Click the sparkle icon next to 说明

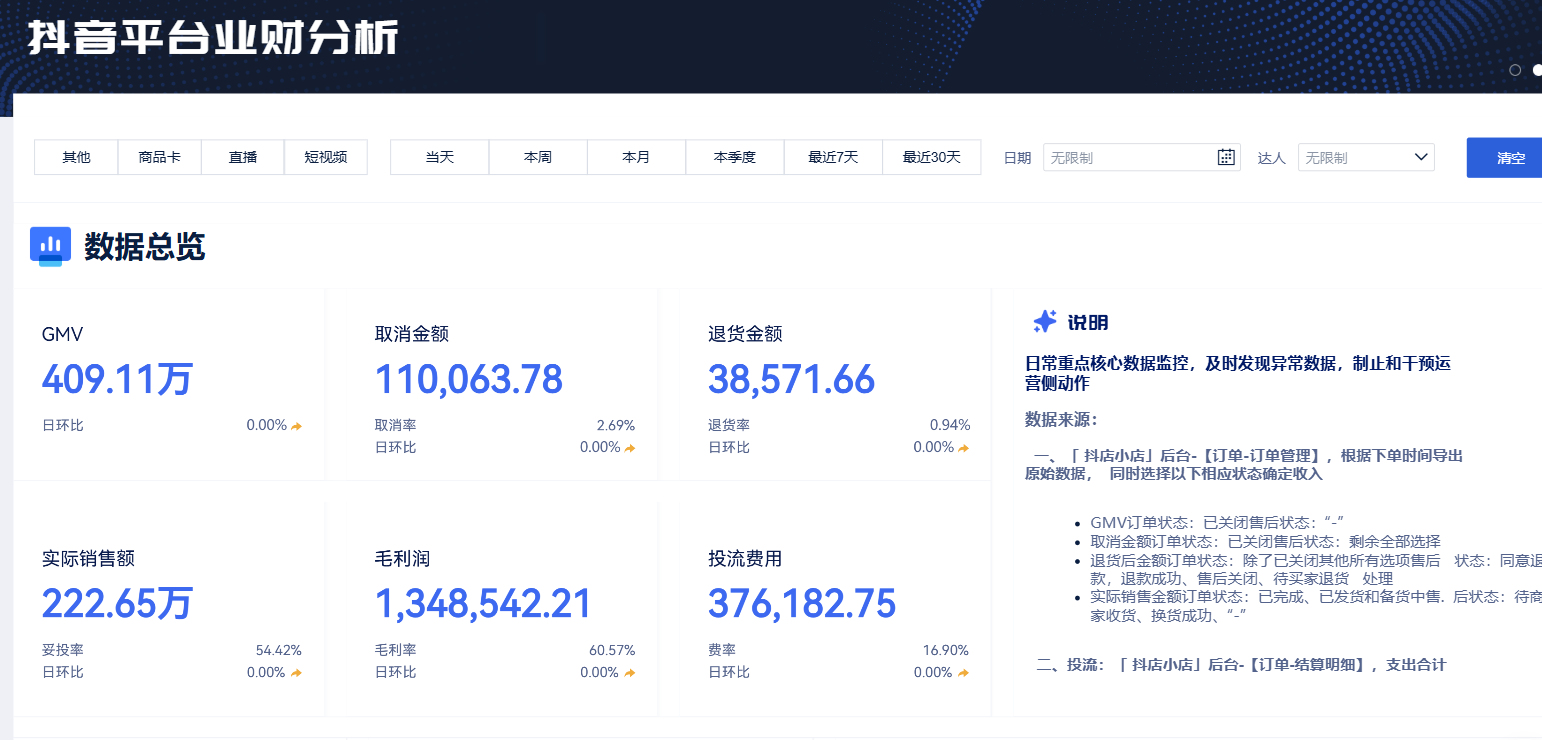coord(1045,322)
